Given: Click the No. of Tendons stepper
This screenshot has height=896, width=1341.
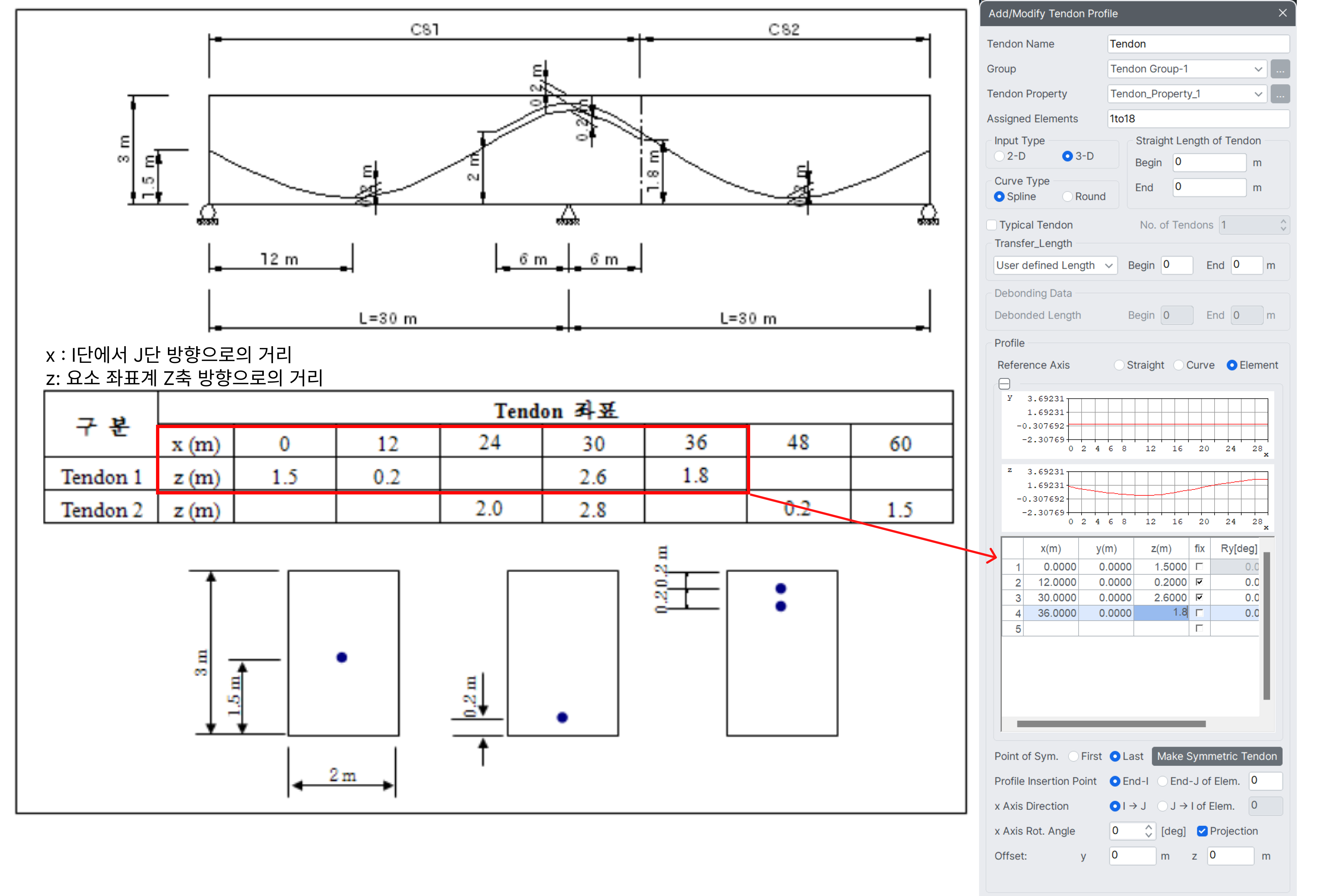Looking at the screenshot, I should [x=1283, y=225].
